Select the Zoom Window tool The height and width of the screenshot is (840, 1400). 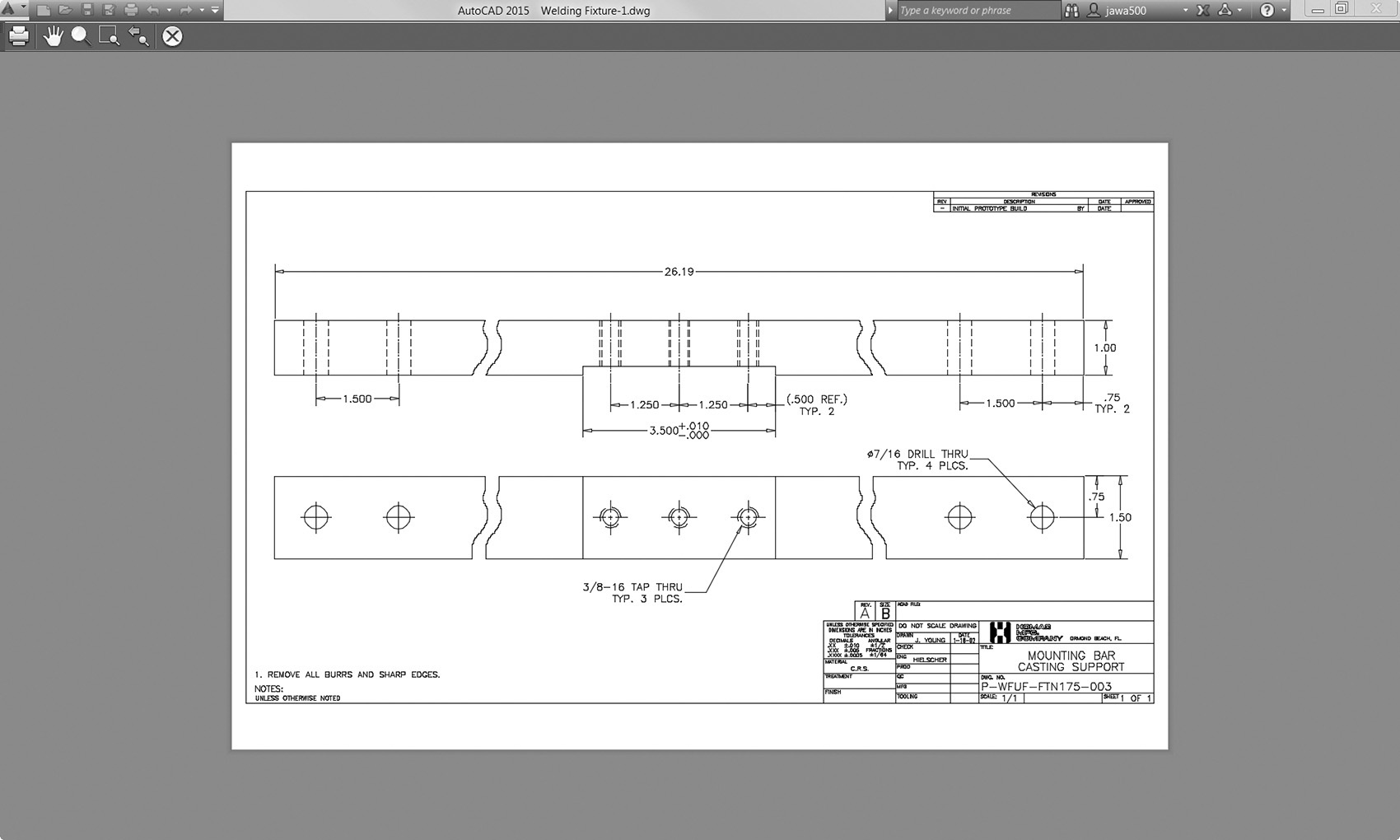click(x=109, y=36)
